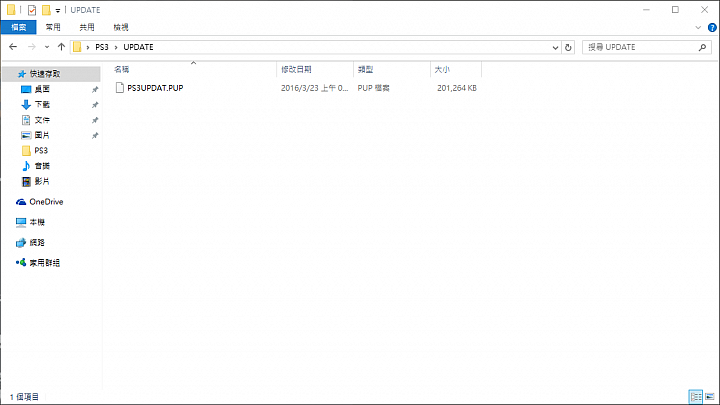Click the pin icon next to 桌面

(95, 90)
